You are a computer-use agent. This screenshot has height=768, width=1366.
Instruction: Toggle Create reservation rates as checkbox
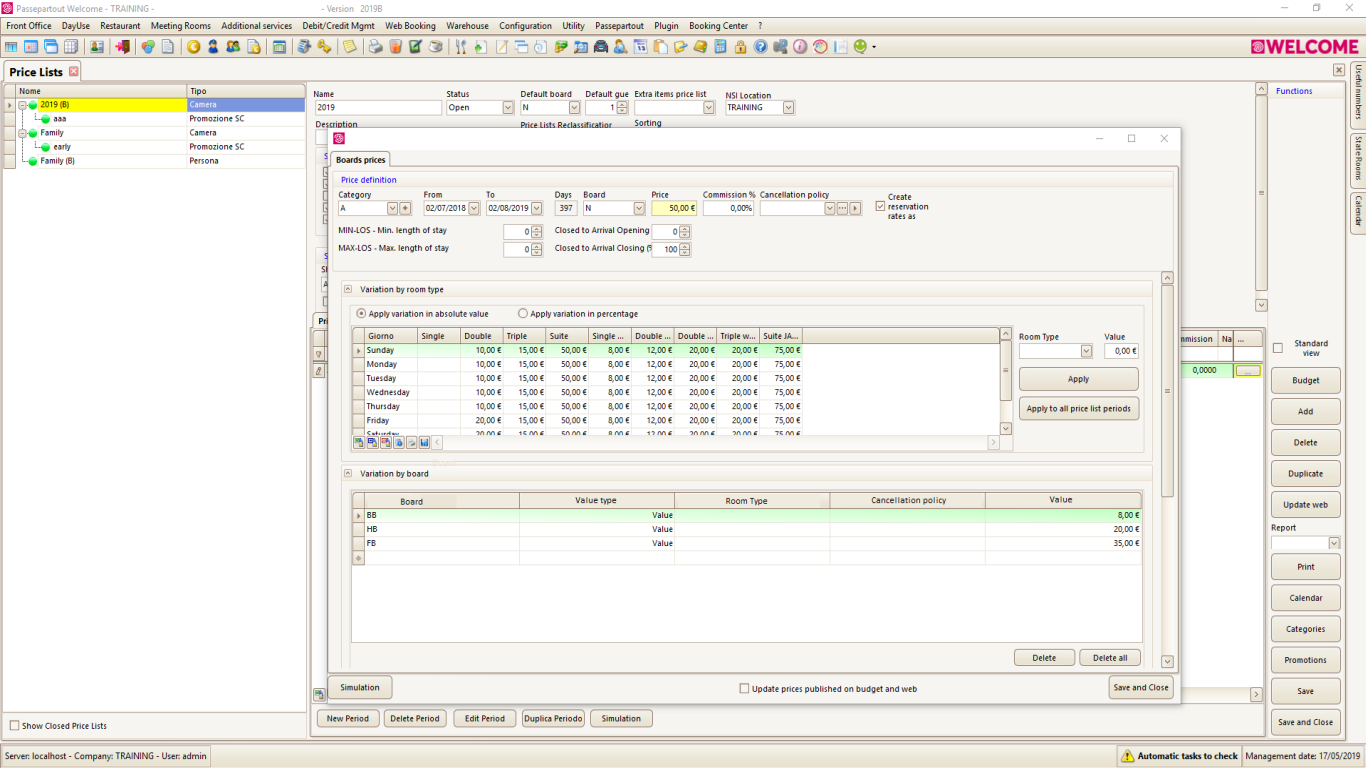tap(880, 207)
